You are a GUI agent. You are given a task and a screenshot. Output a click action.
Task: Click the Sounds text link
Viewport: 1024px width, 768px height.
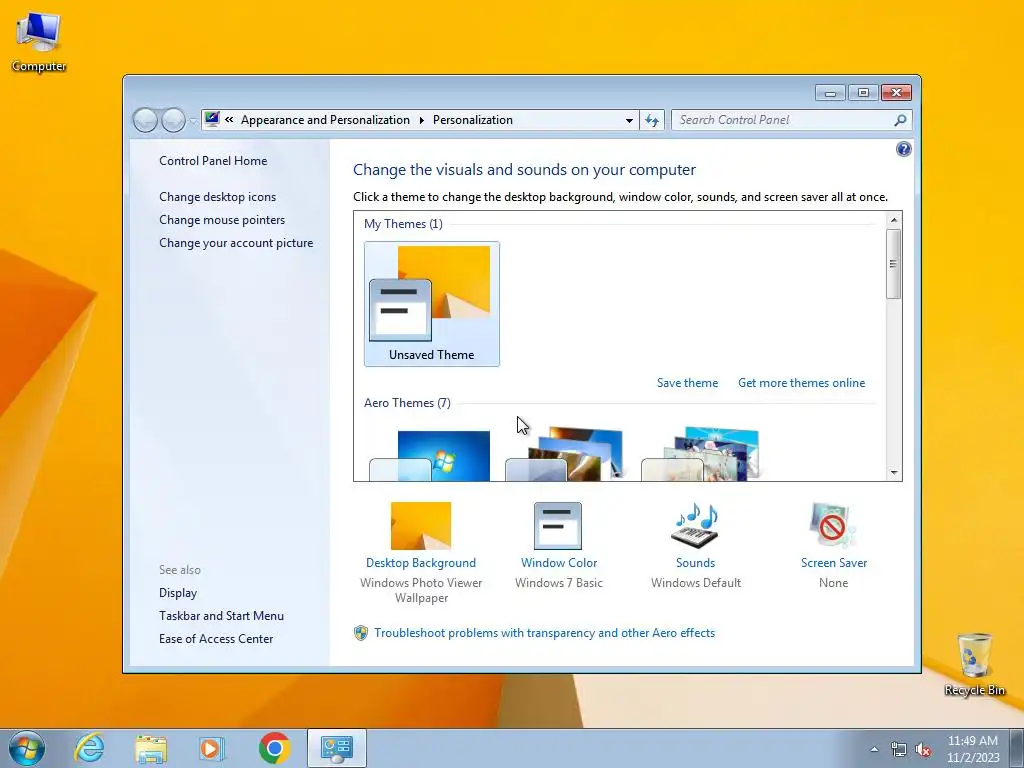[696, 563]
